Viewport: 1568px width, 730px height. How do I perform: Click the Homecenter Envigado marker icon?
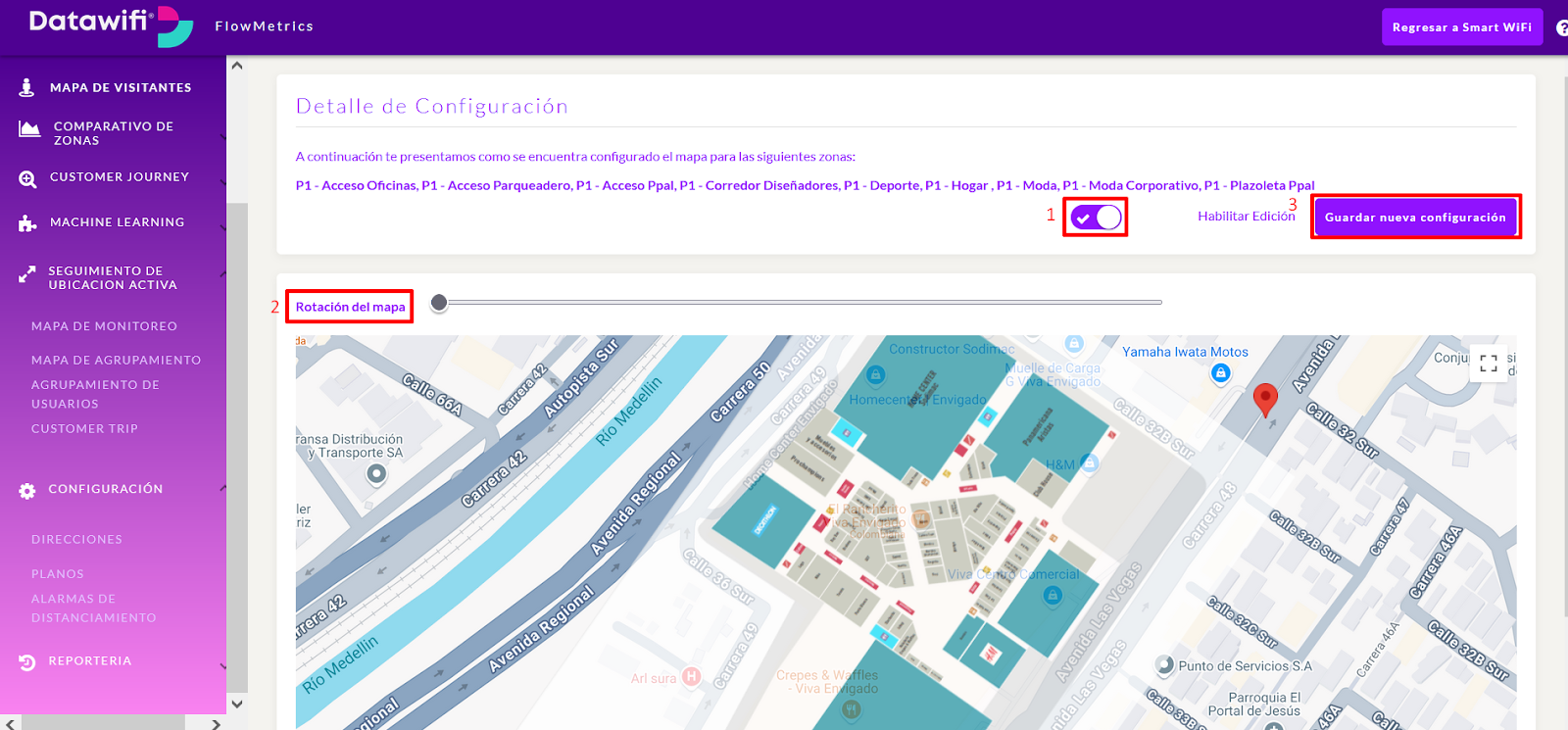875,374
